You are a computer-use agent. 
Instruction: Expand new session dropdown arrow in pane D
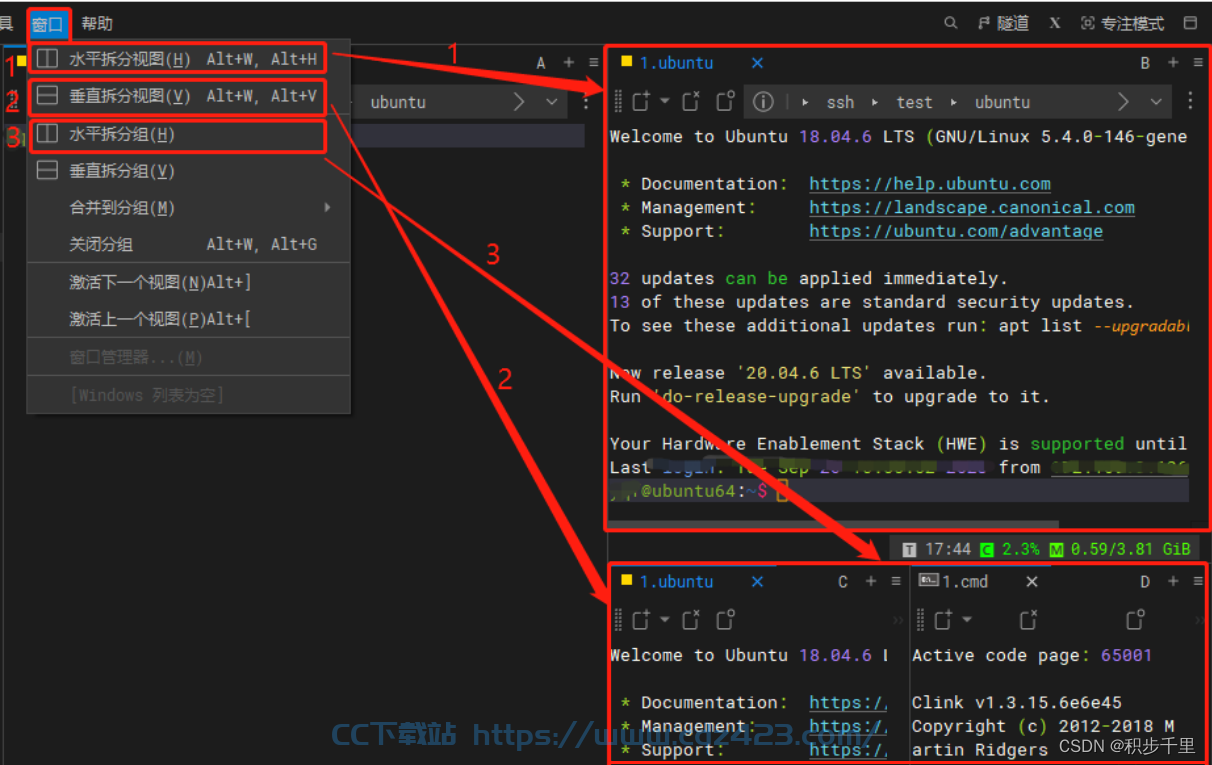pos(966,621)
